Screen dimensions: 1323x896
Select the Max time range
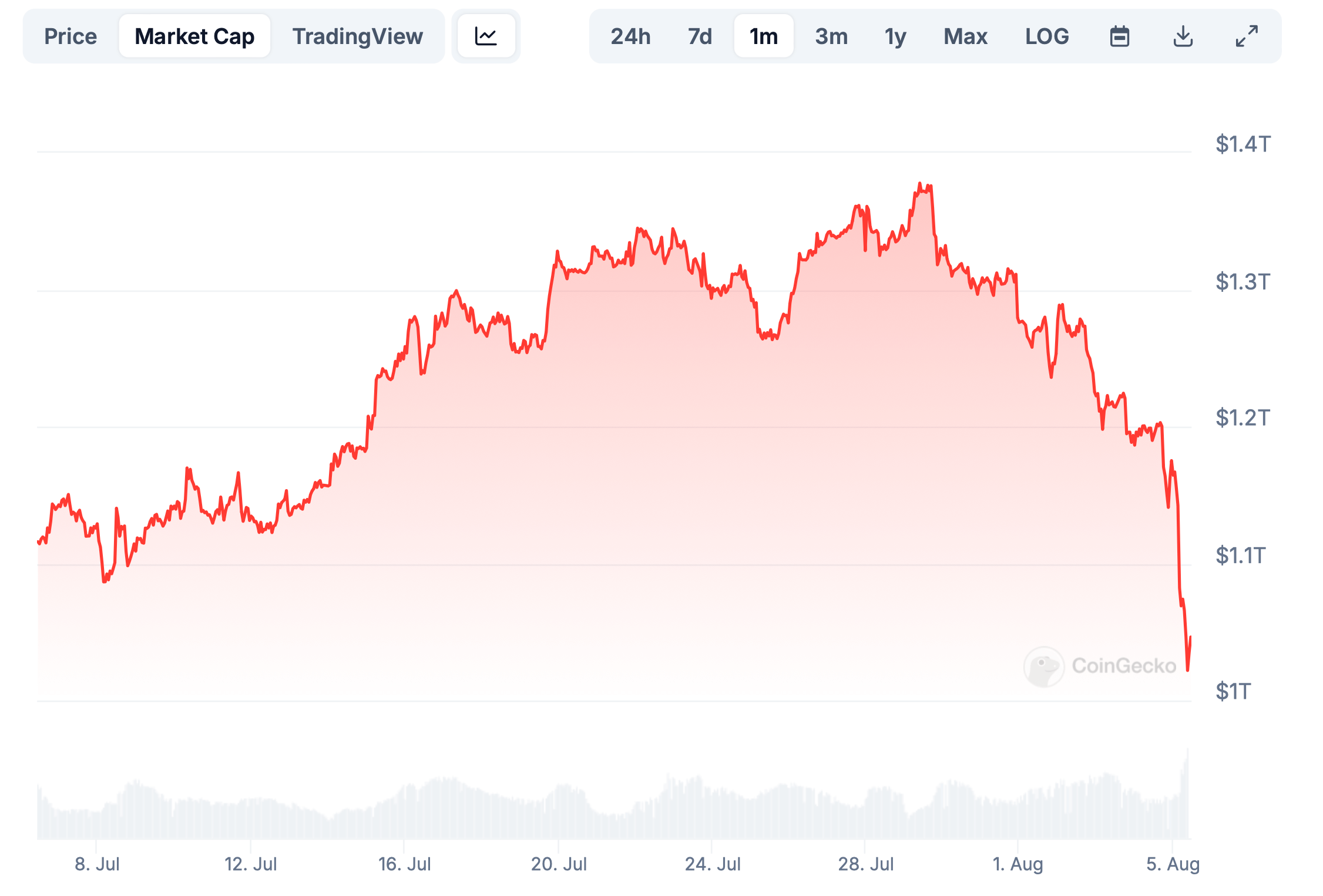click(965, 36)
